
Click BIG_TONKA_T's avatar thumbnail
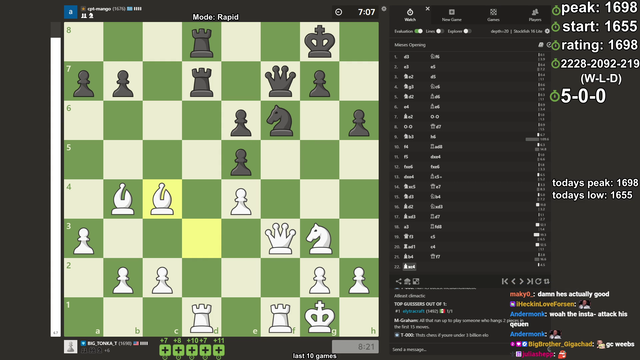click(x=71, y=347)
